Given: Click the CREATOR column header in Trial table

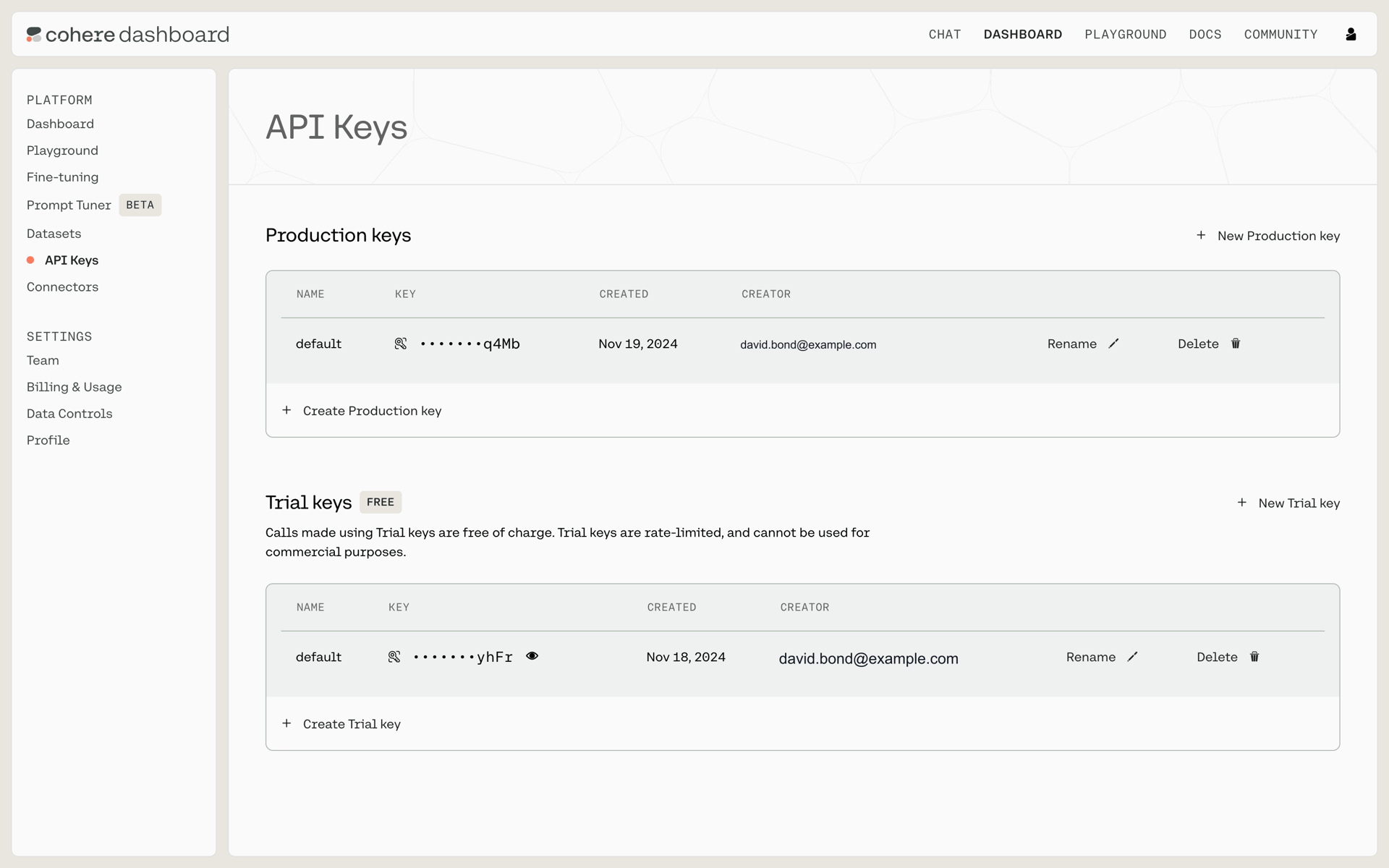Looking at the screenshot, I should tap(804, 607).
